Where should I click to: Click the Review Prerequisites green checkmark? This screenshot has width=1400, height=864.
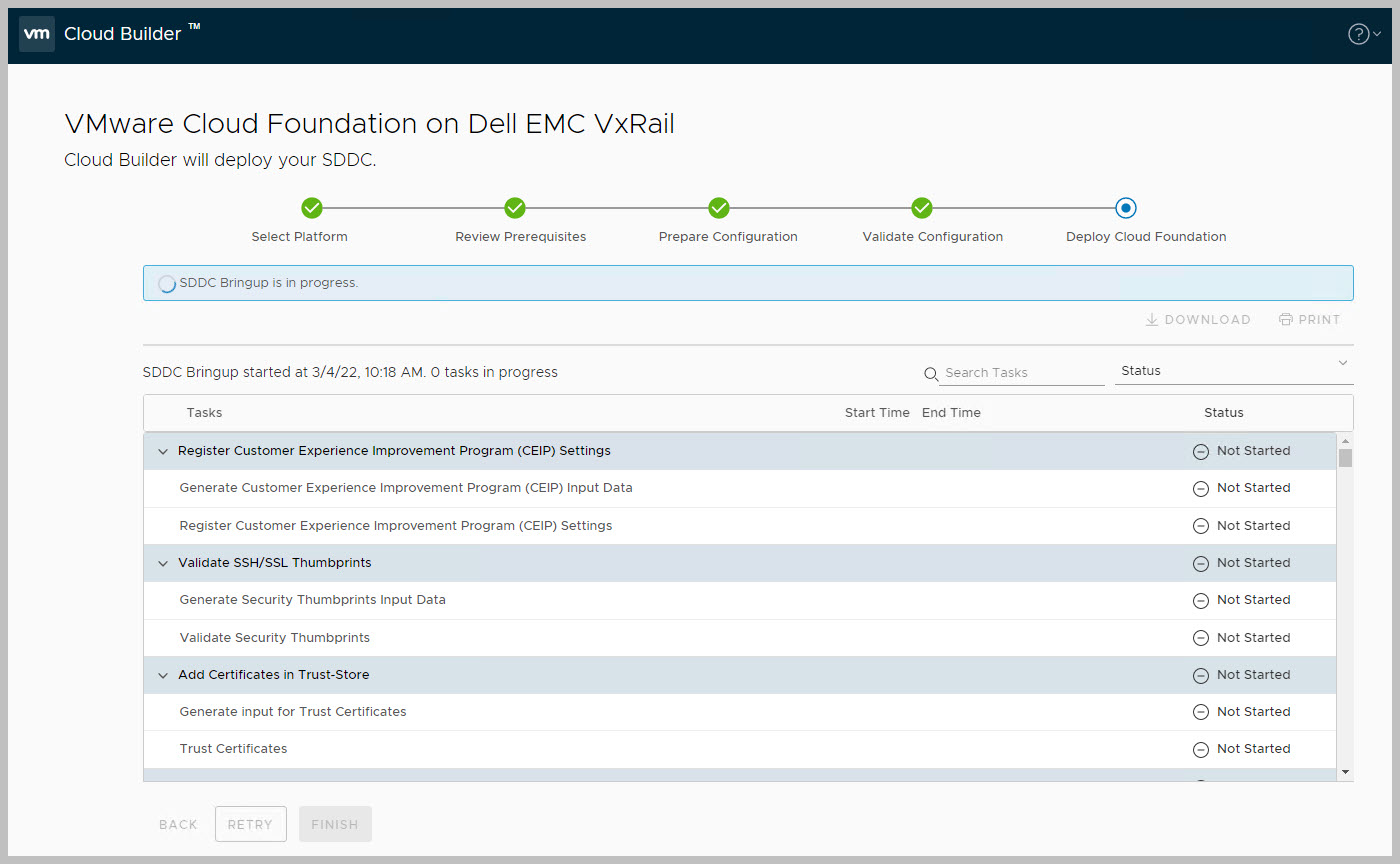coord(515,208)
